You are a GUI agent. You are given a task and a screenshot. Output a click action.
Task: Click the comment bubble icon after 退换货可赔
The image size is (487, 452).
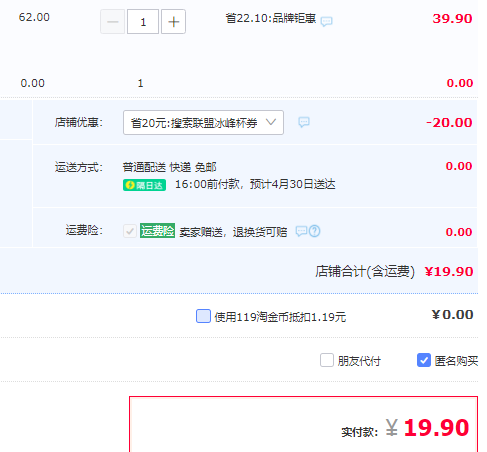coord(301,231)
